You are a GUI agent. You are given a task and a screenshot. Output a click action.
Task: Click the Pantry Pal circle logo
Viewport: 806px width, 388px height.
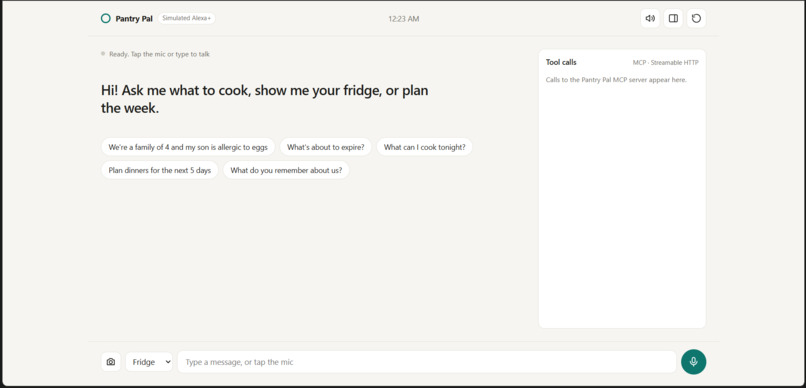tap(105, 19)
